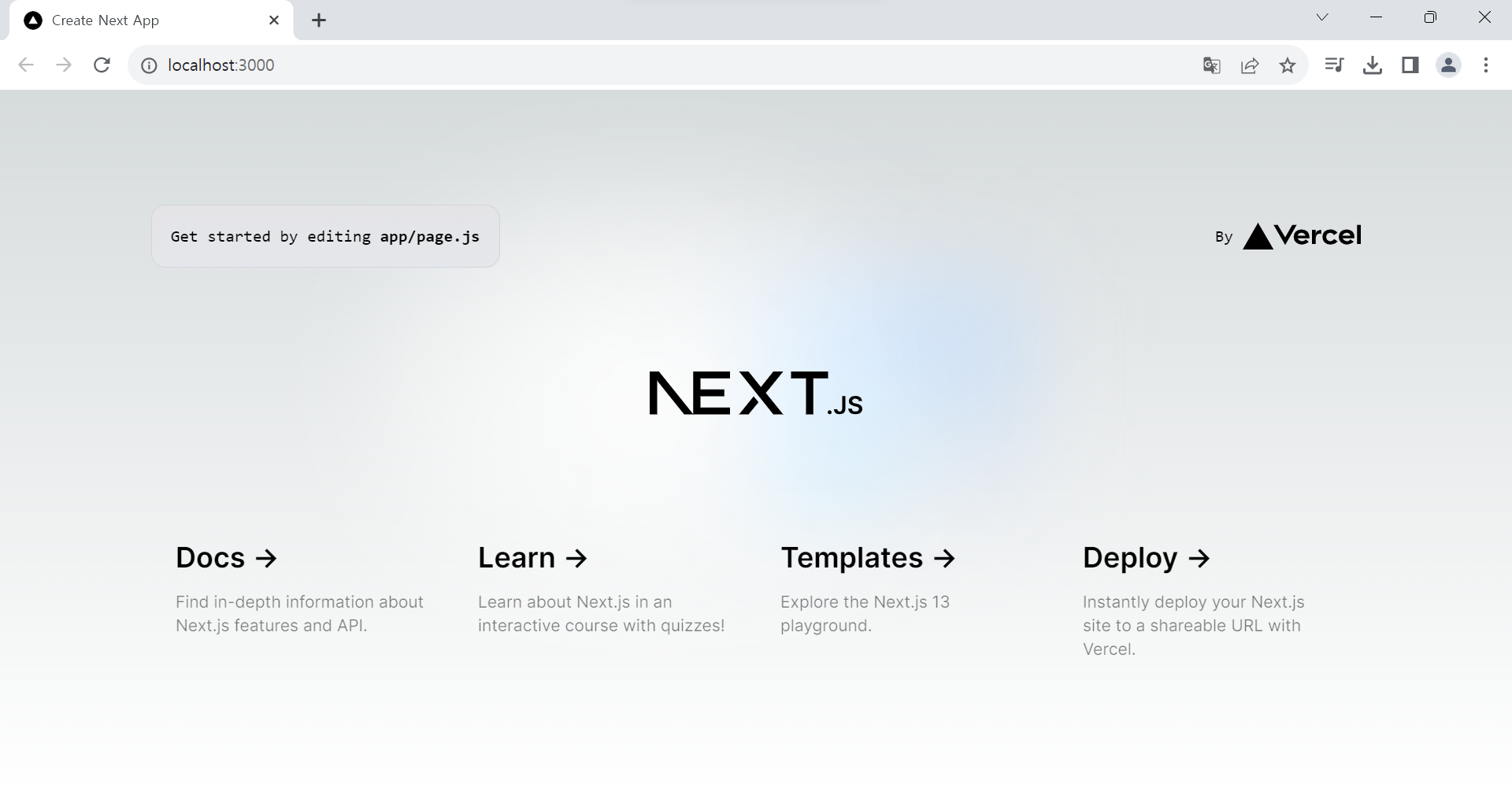View site information icon
Image resolution: width=1512 pixels, height=791 pixels.
tap(149, 65)
